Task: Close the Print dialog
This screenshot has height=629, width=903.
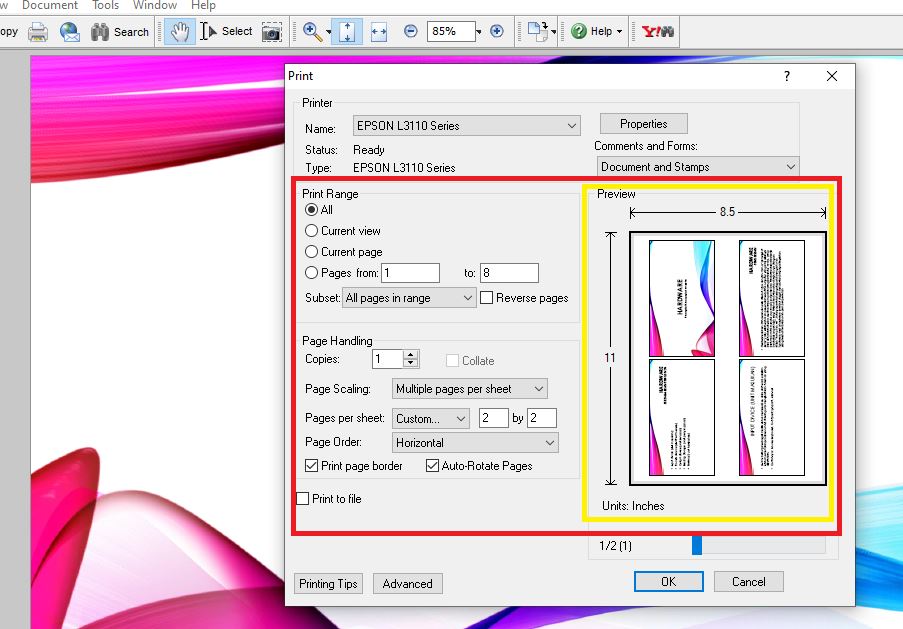Action: pyautogui.click(x=832, y=76)
